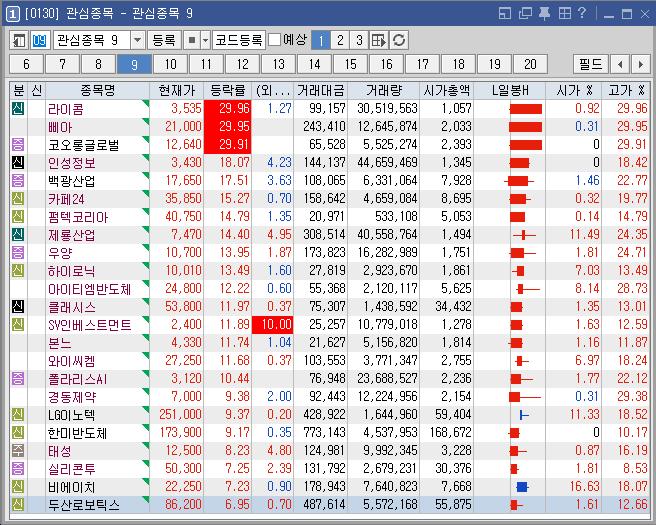The image size is (656, 525).
Task: Select view mode button 3
Action: coord(359,40)
